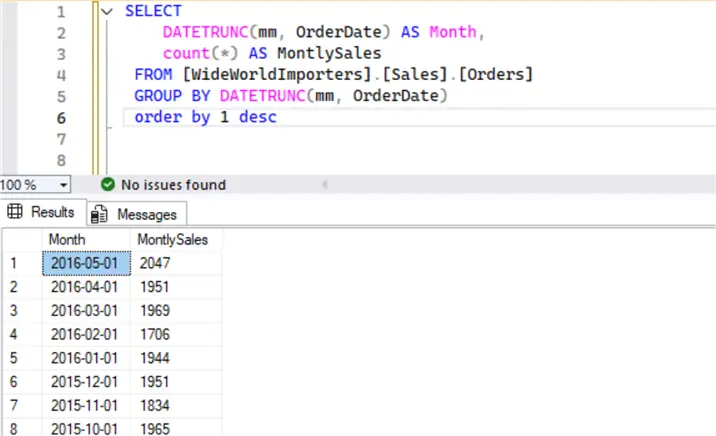Select the 2015-12-01 month cell

click(86, 380)
